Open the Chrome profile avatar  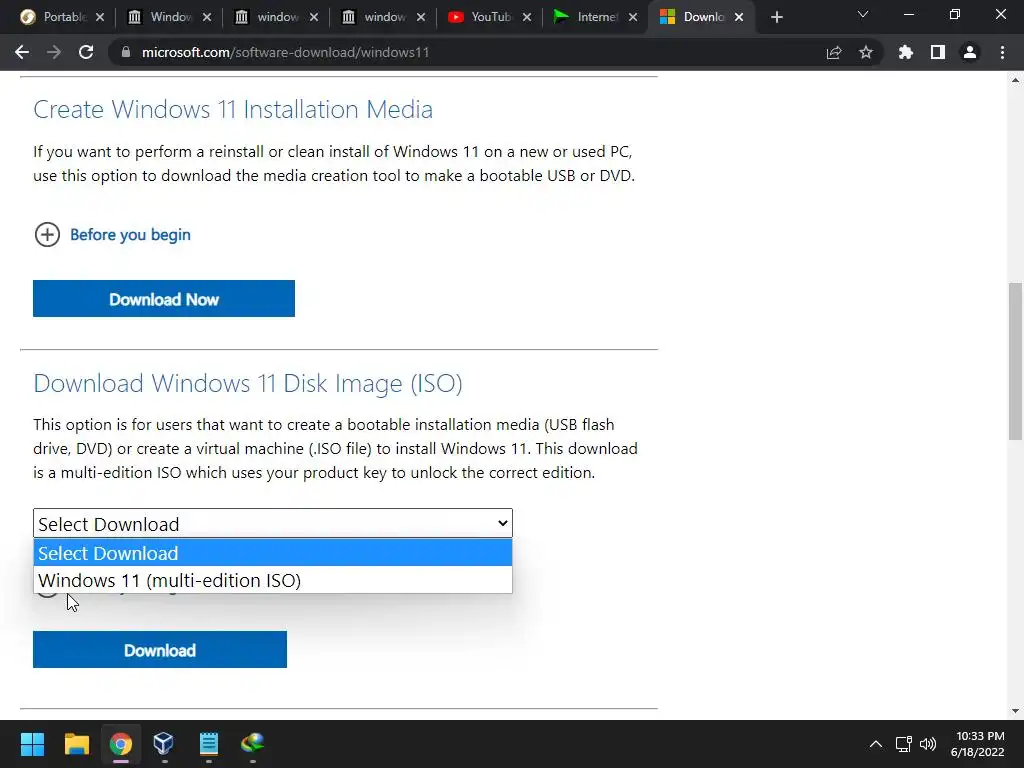[x=970, y=52]
